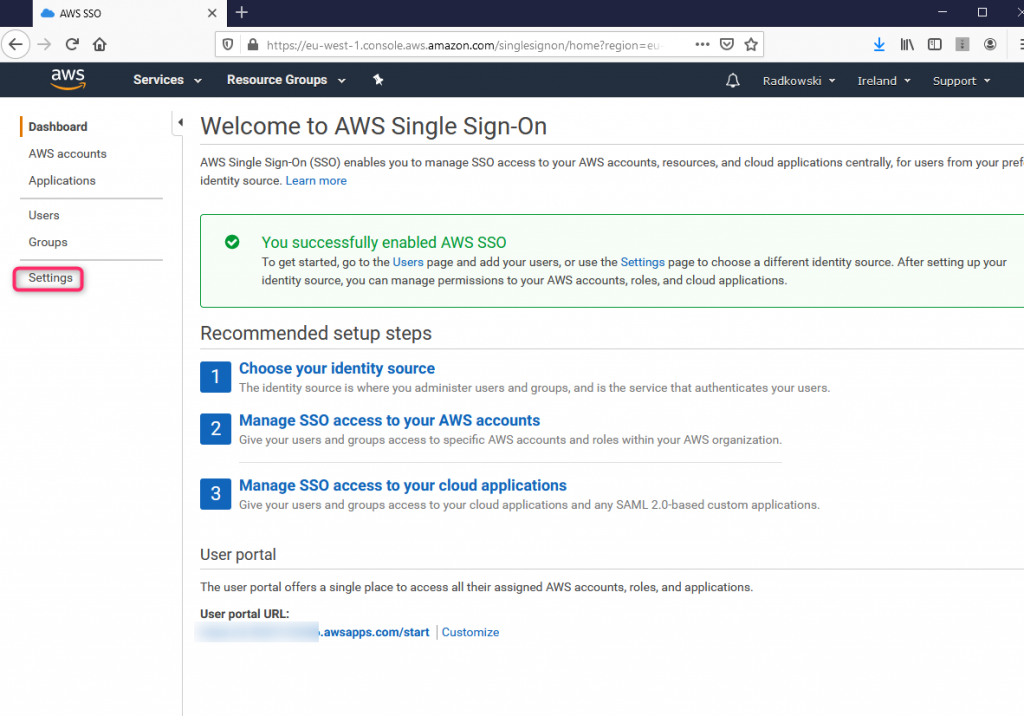The height and width of the screenshot is (716, 1024).
Task: Follow the Settings link in success banner
Action: pos(643,262)
